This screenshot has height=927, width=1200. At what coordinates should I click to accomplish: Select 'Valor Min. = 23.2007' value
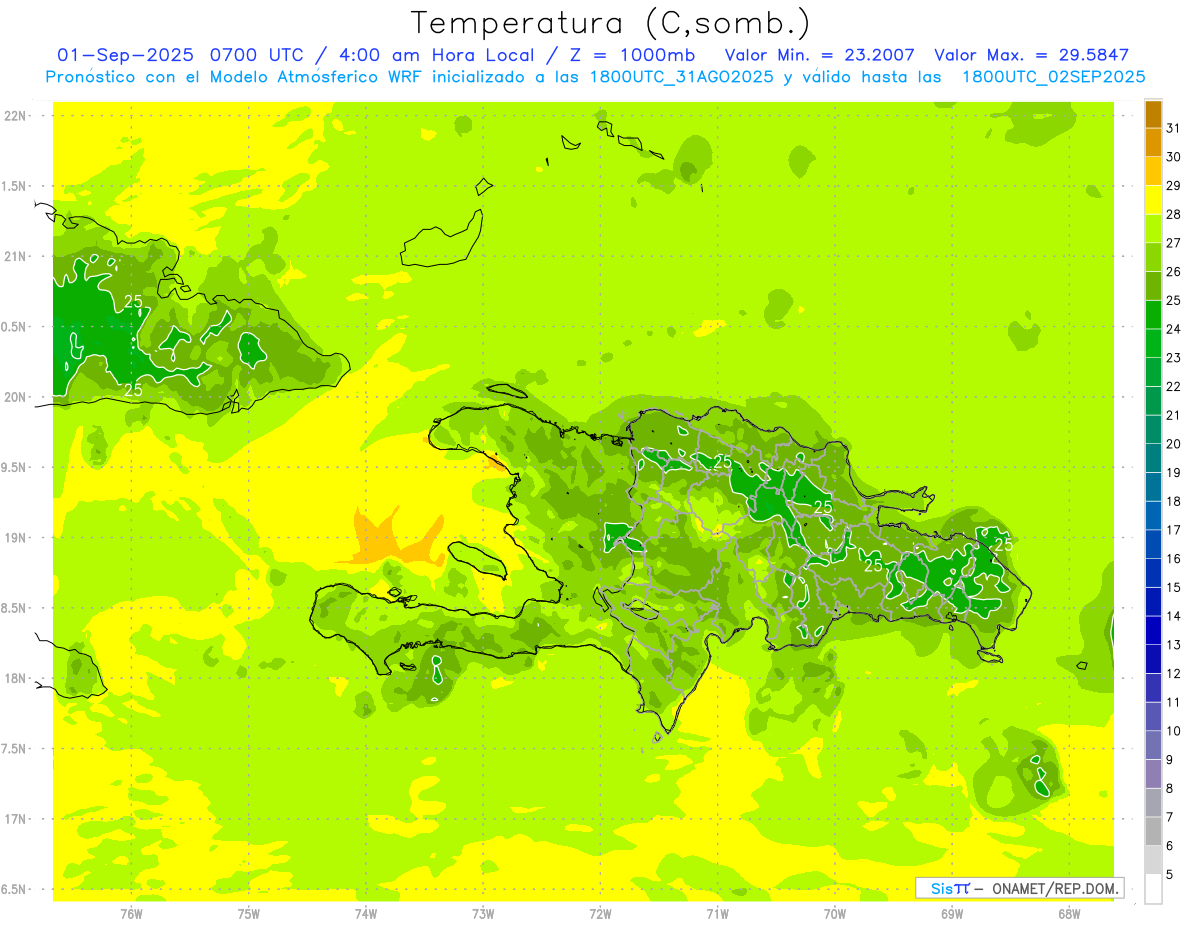pyautogui.click(x=819, y=55)
